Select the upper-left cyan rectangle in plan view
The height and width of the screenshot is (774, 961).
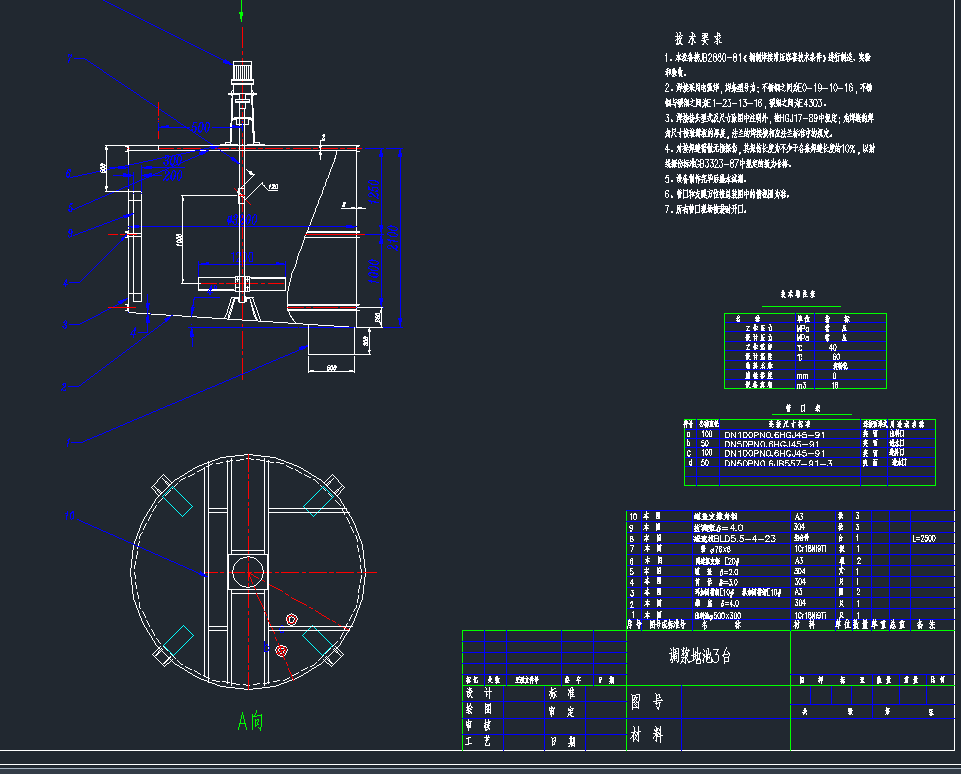[x=179, y=501]
